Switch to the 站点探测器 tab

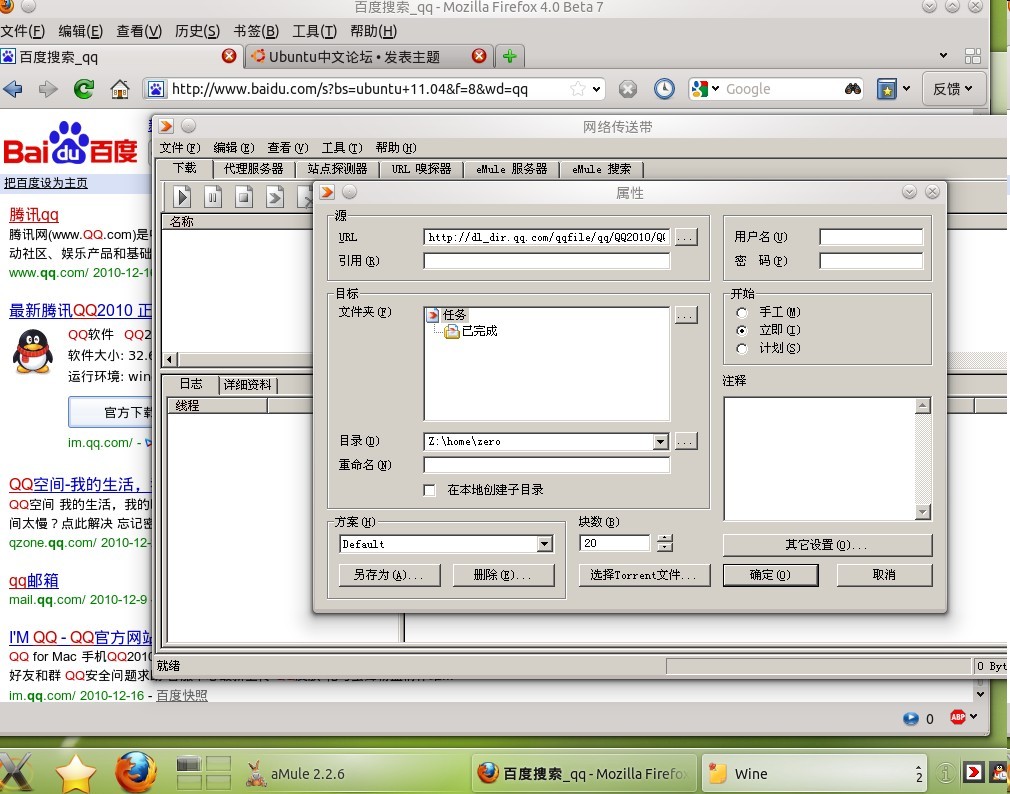point(337,169)
